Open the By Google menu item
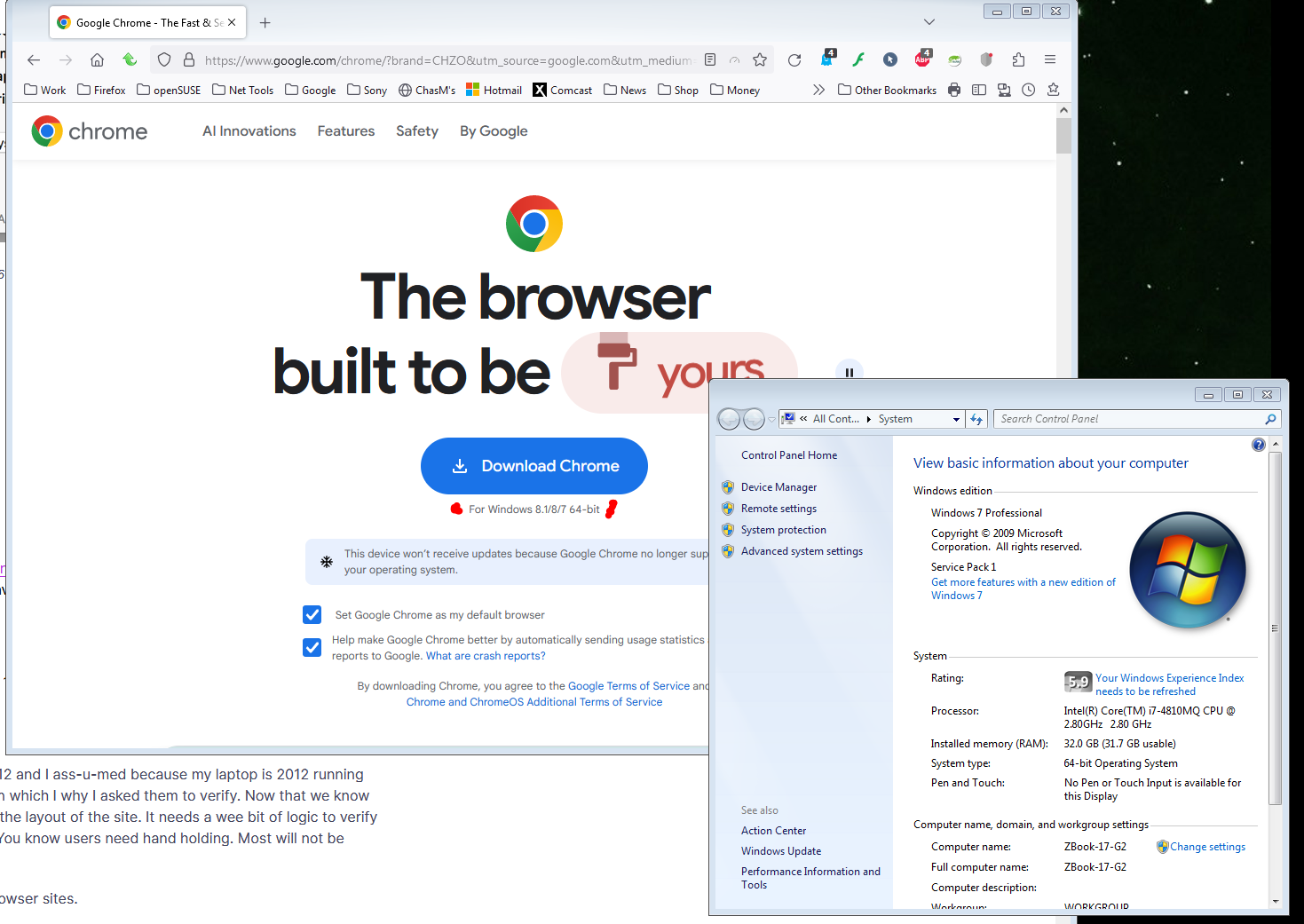1304x924 pixels. 494,131
